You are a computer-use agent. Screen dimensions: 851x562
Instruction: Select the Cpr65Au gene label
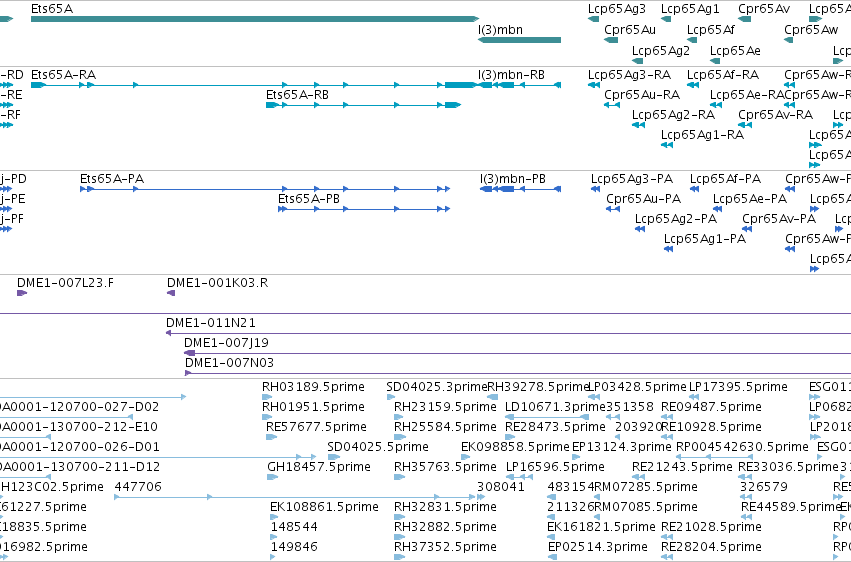pos(630,29)
